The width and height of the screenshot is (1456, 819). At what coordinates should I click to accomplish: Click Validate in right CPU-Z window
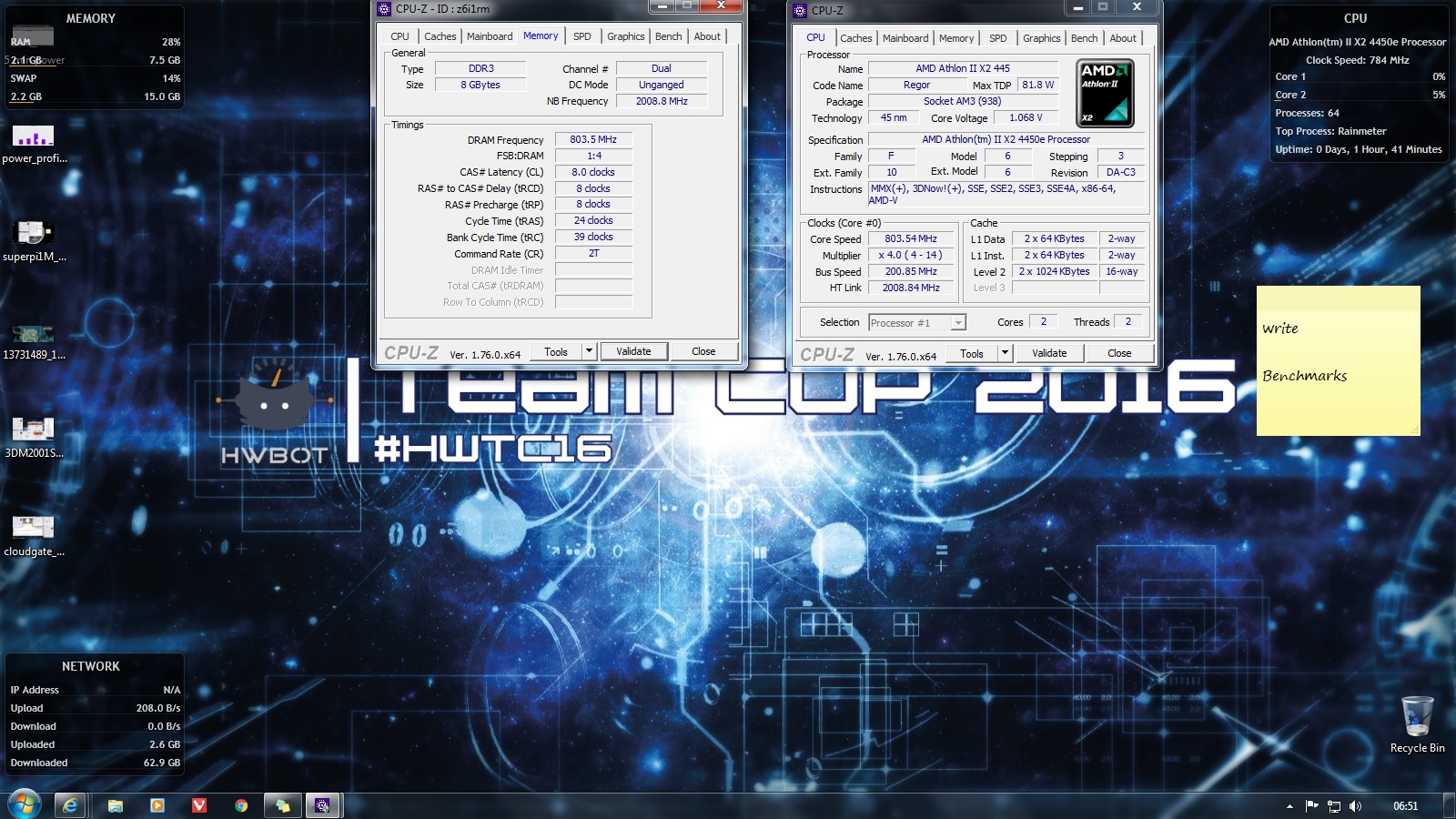[x=1049, y=353]
